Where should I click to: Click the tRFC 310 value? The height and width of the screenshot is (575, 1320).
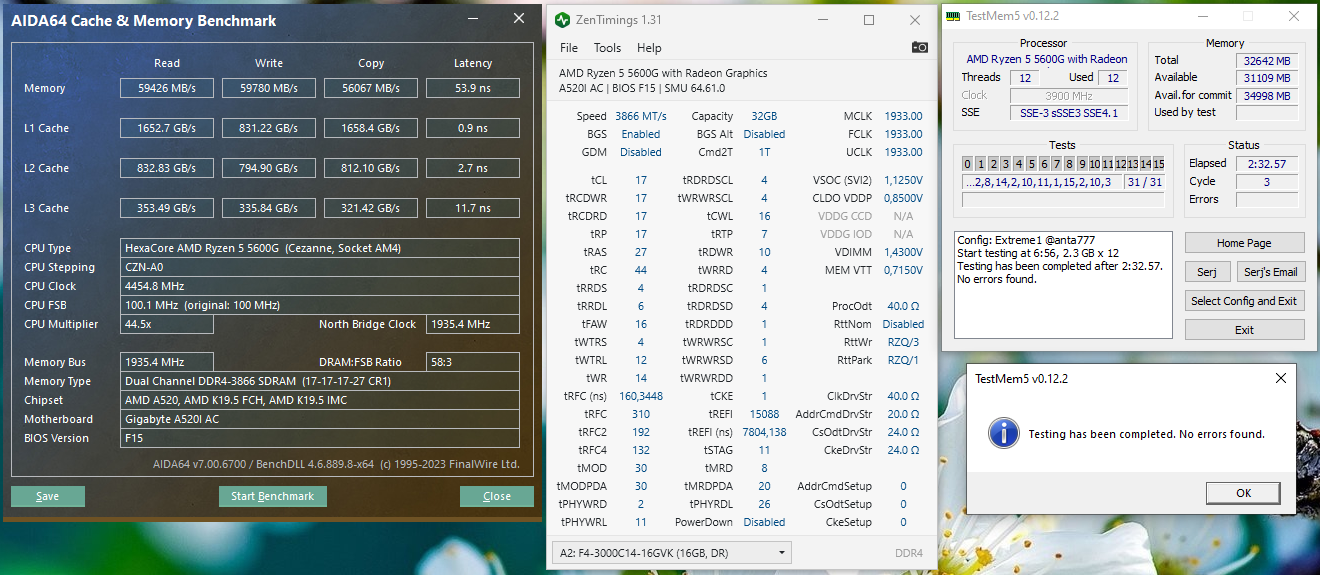tap(640, 414)
